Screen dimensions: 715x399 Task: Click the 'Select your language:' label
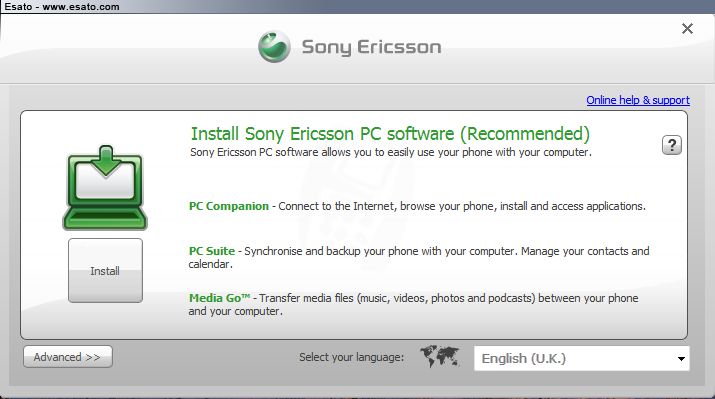pyautogui.click(x=352, y=357)
